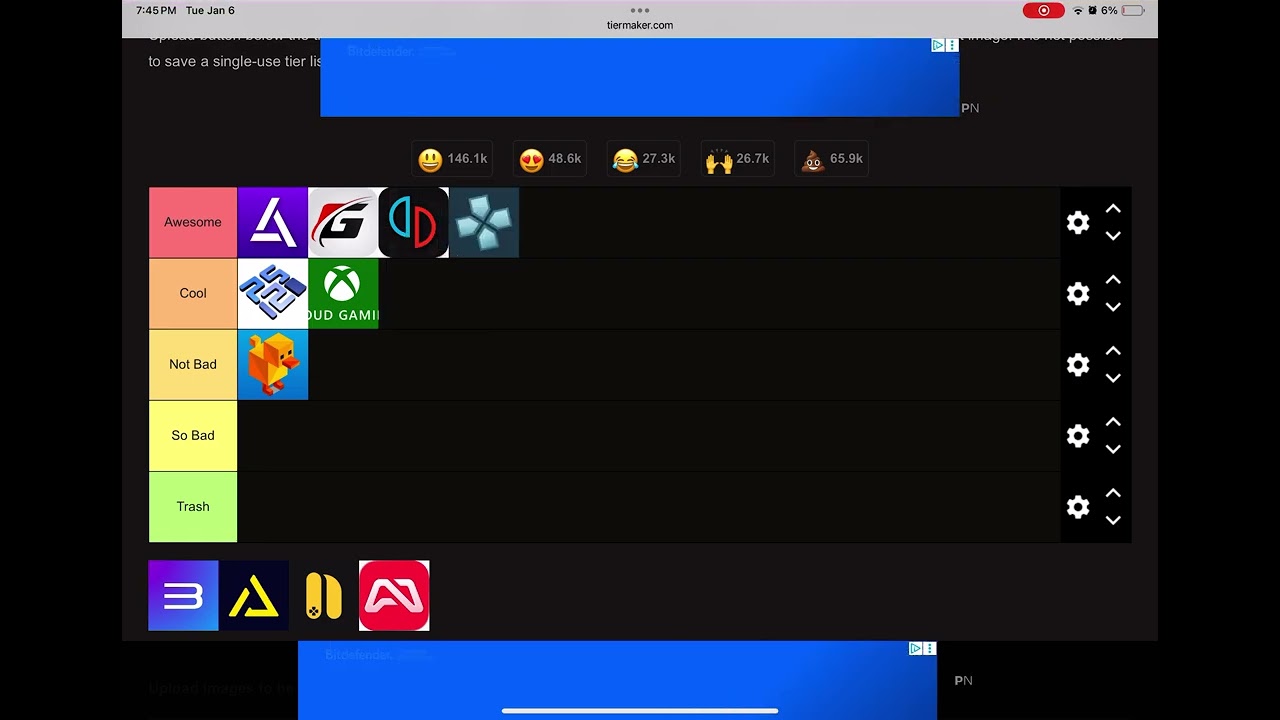Image resolution: width=1280 pixels, height=720 pixels.
Task: Select the Xbox Cloud Gaming icon in Cool tier
Action: coord(343,293)
